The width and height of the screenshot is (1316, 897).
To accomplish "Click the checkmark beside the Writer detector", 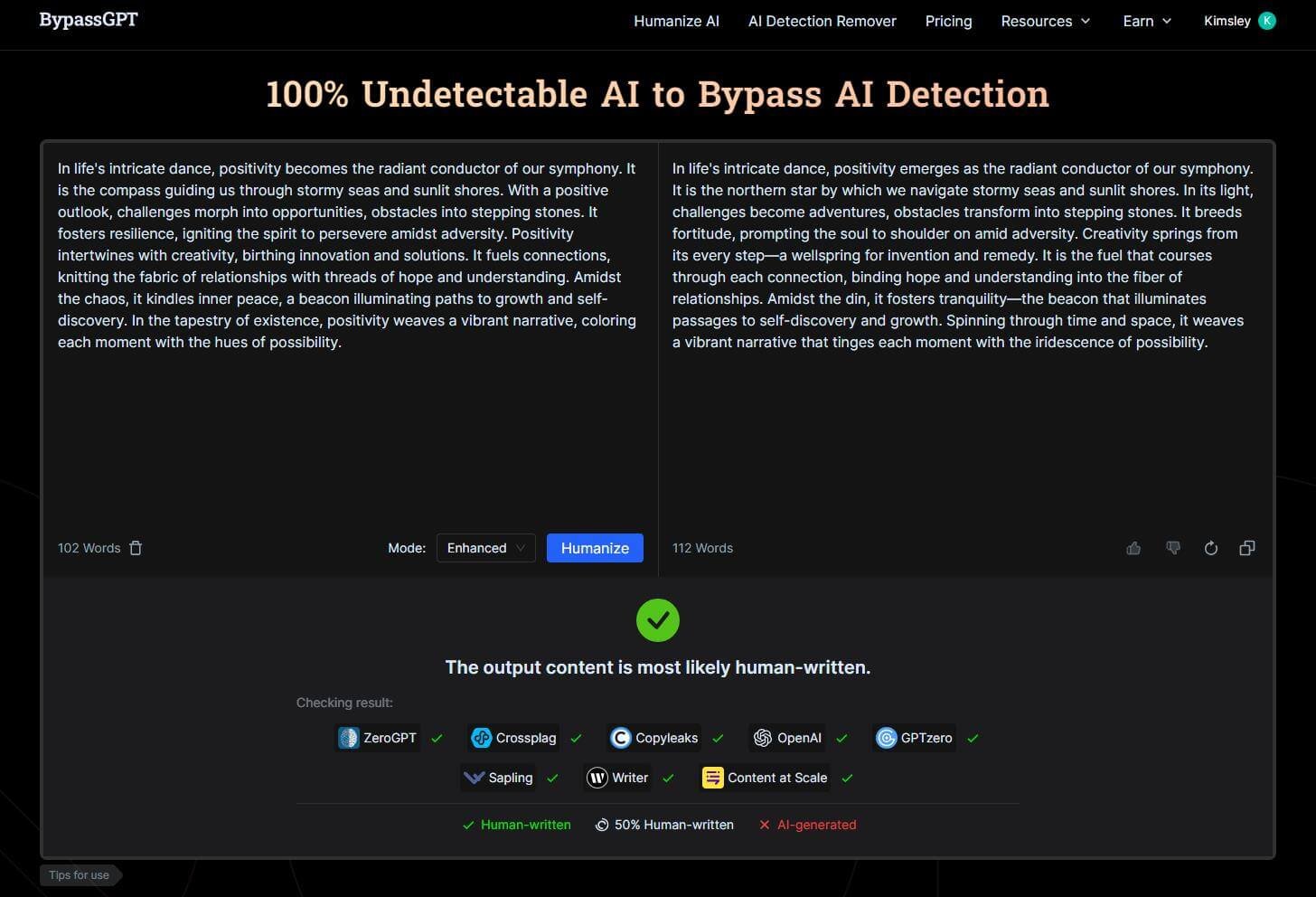I will point(669,778).
